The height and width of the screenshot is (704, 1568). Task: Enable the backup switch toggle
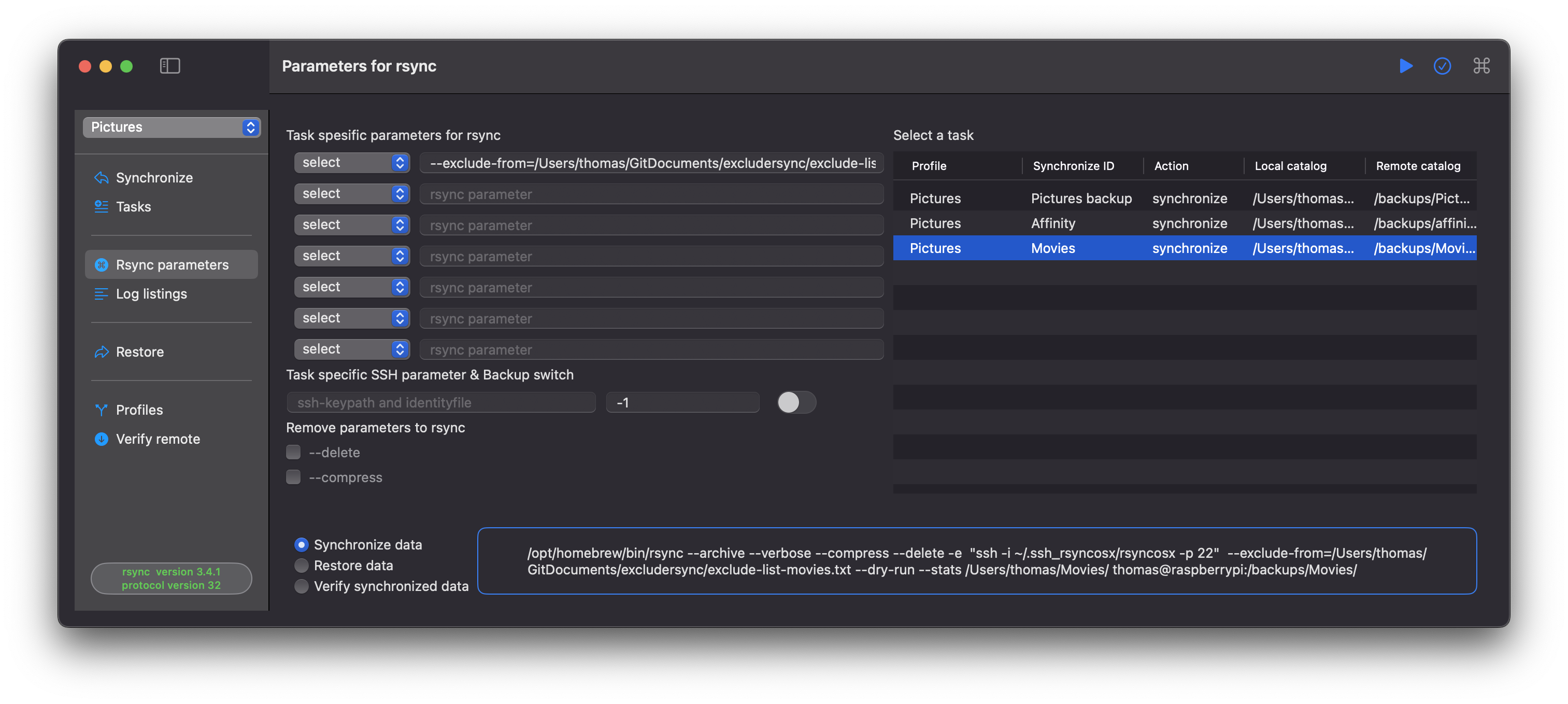796,403
